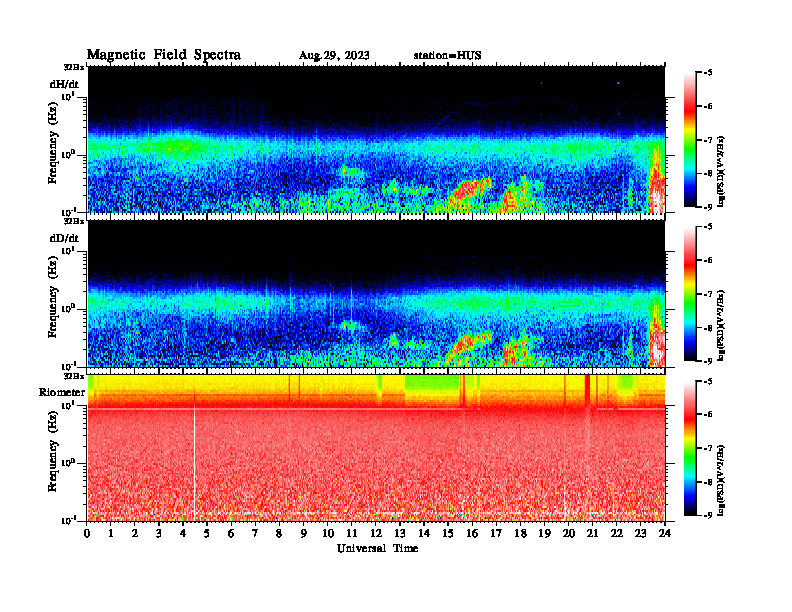Click hour "20" on the time axis
This screenshot has width=792, height=612.
[569, 533]
